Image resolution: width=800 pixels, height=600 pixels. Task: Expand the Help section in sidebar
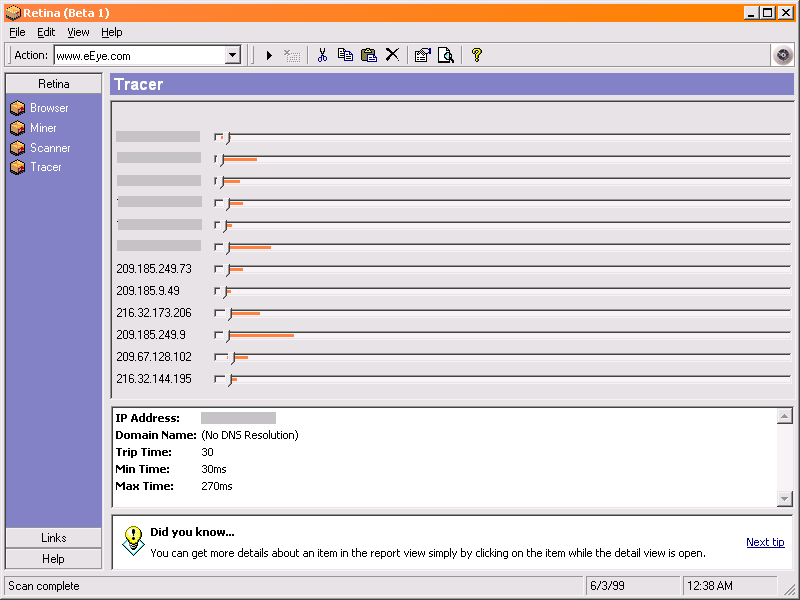coord(54,559)
